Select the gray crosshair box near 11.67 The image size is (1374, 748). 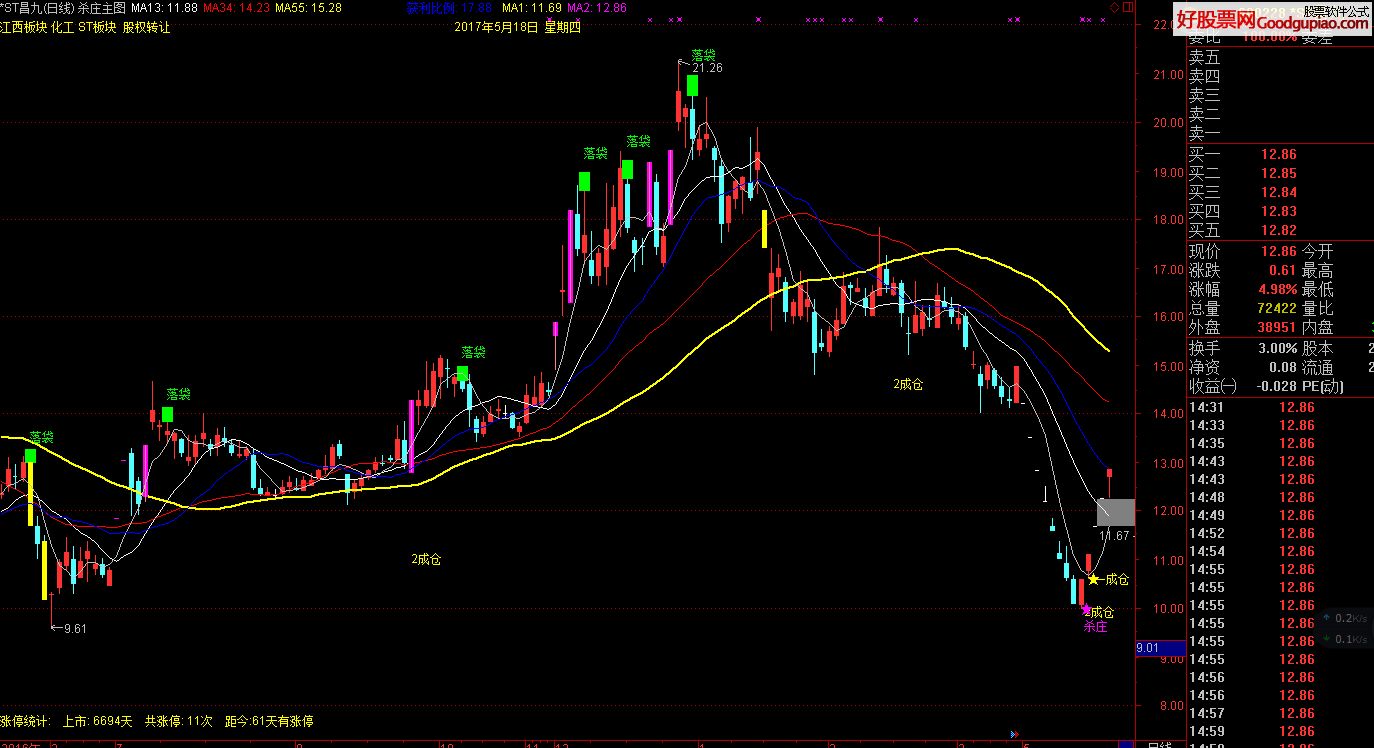pos(1116,512)
